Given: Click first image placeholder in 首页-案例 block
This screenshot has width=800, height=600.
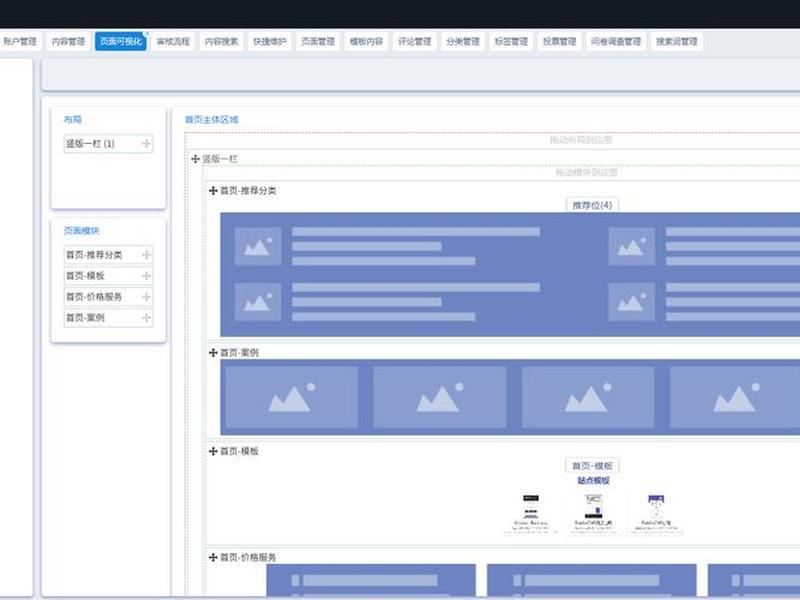Looking at the screenshot, I should coord(292,397).
